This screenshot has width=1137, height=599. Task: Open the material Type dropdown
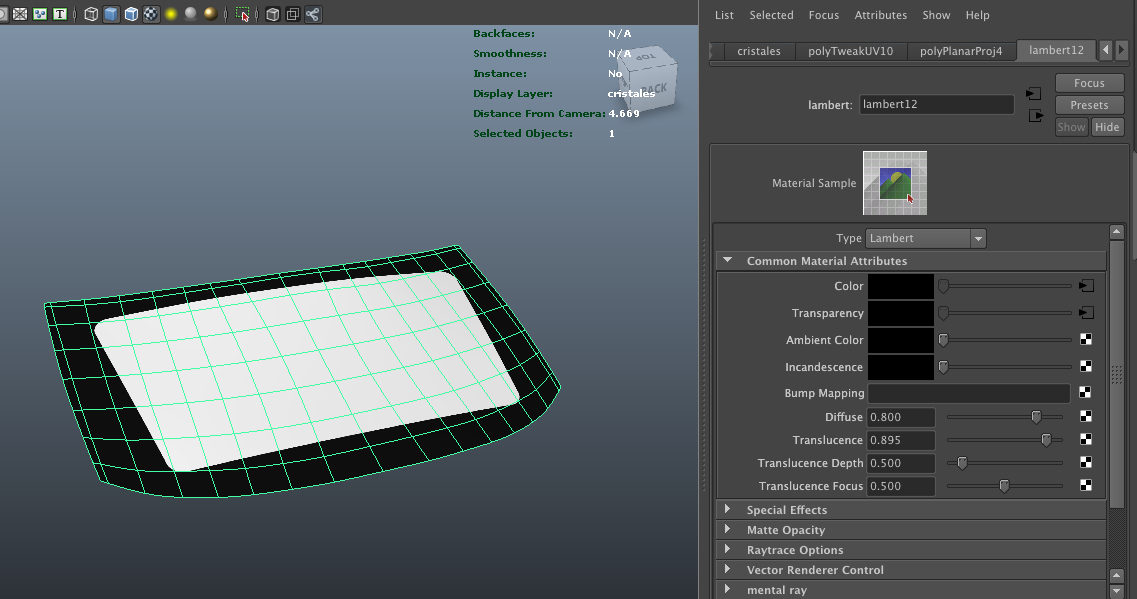click(x=926, y=239)
